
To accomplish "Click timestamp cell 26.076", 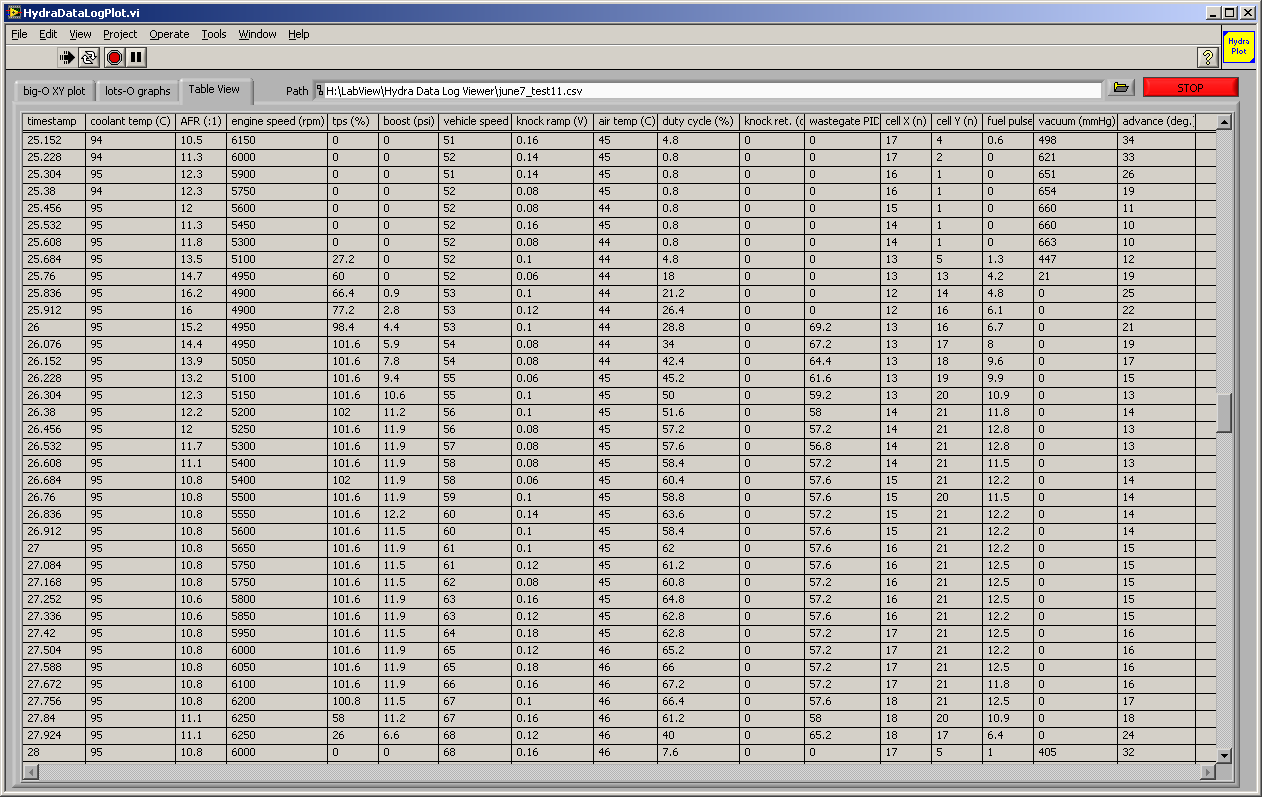I will pos(54,344).
